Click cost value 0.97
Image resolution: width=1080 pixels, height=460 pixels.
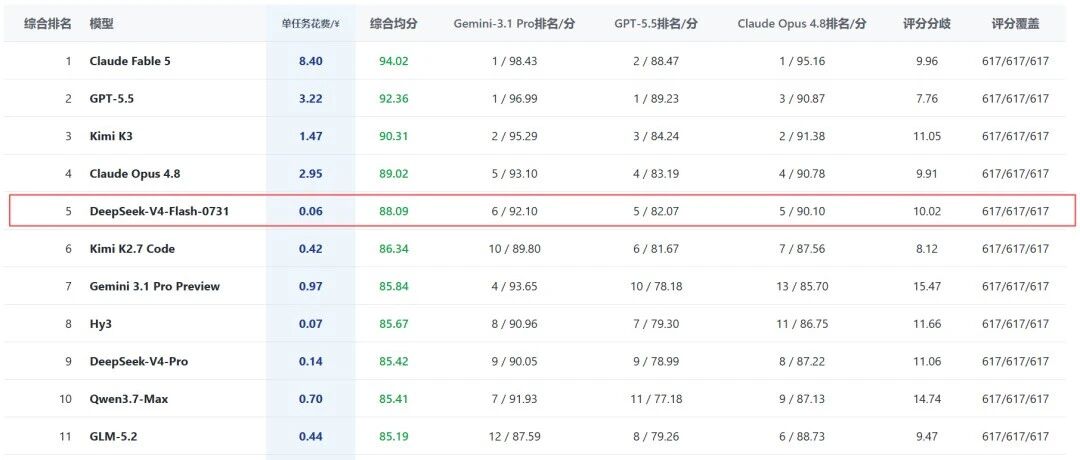tap(311, 286)
